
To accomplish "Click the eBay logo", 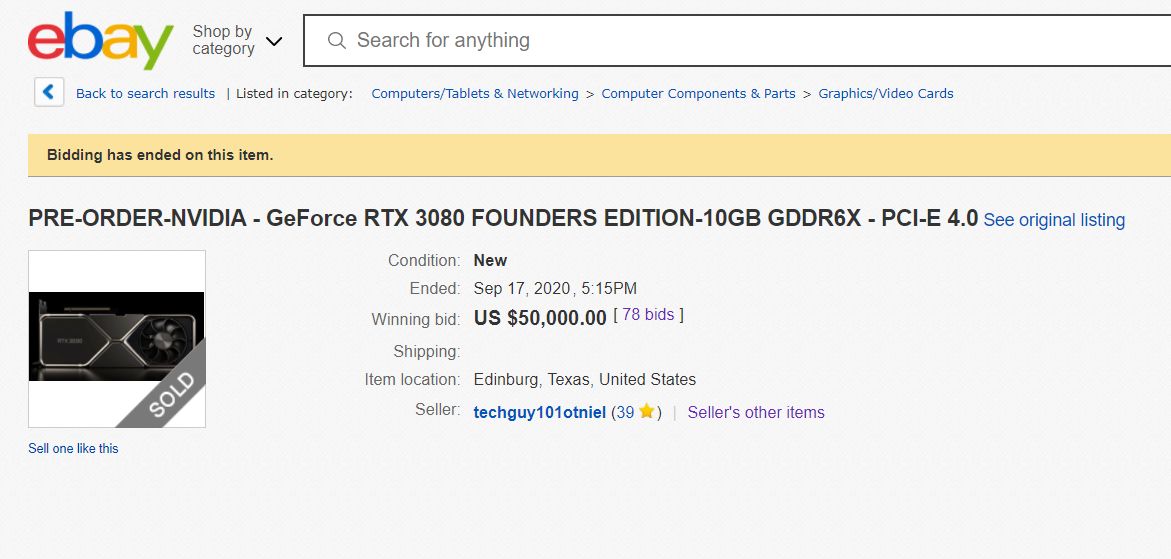I will [100, 40].
